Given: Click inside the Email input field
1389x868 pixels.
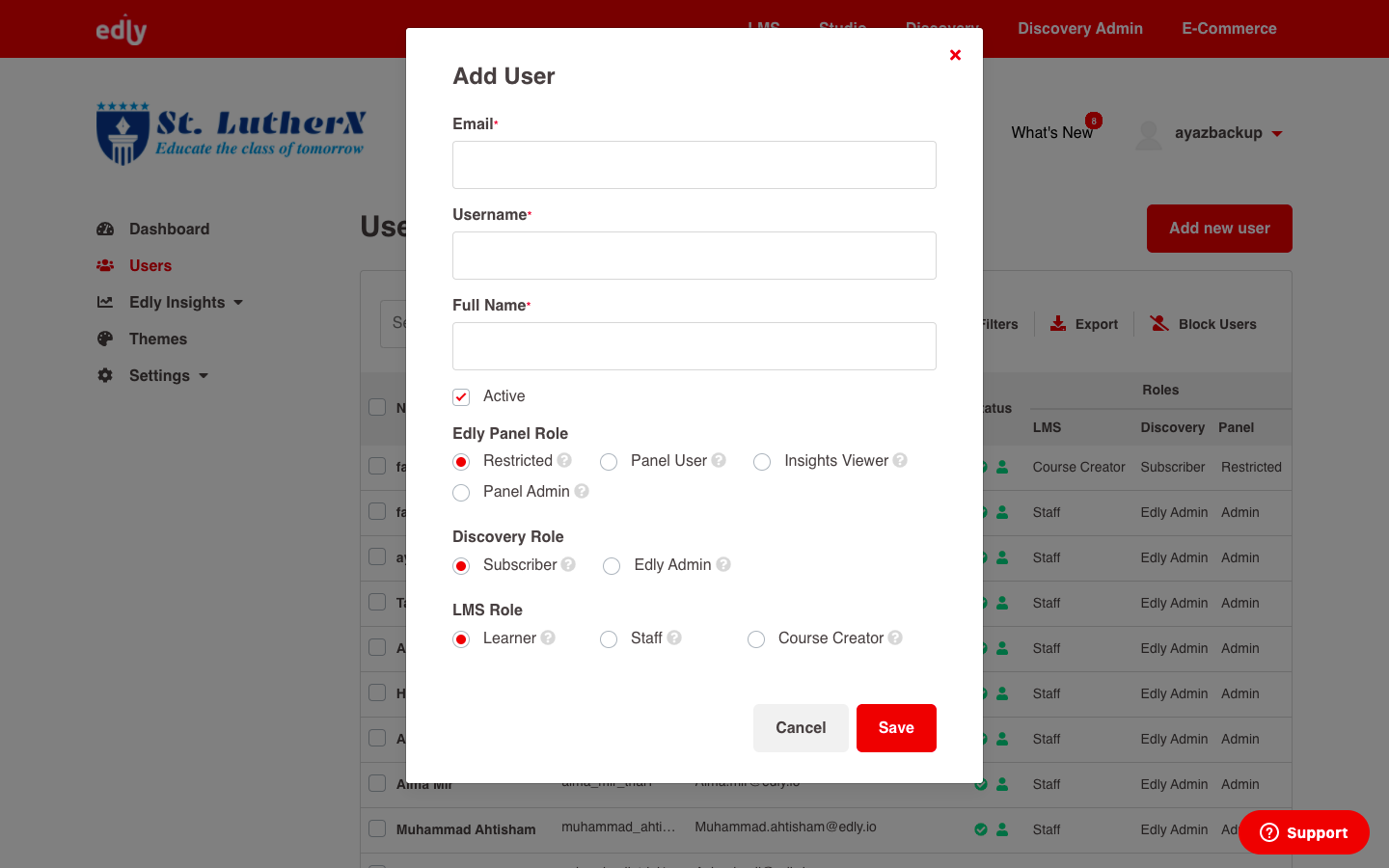Looking at the screenshot, I should click(x=694, y=164).
